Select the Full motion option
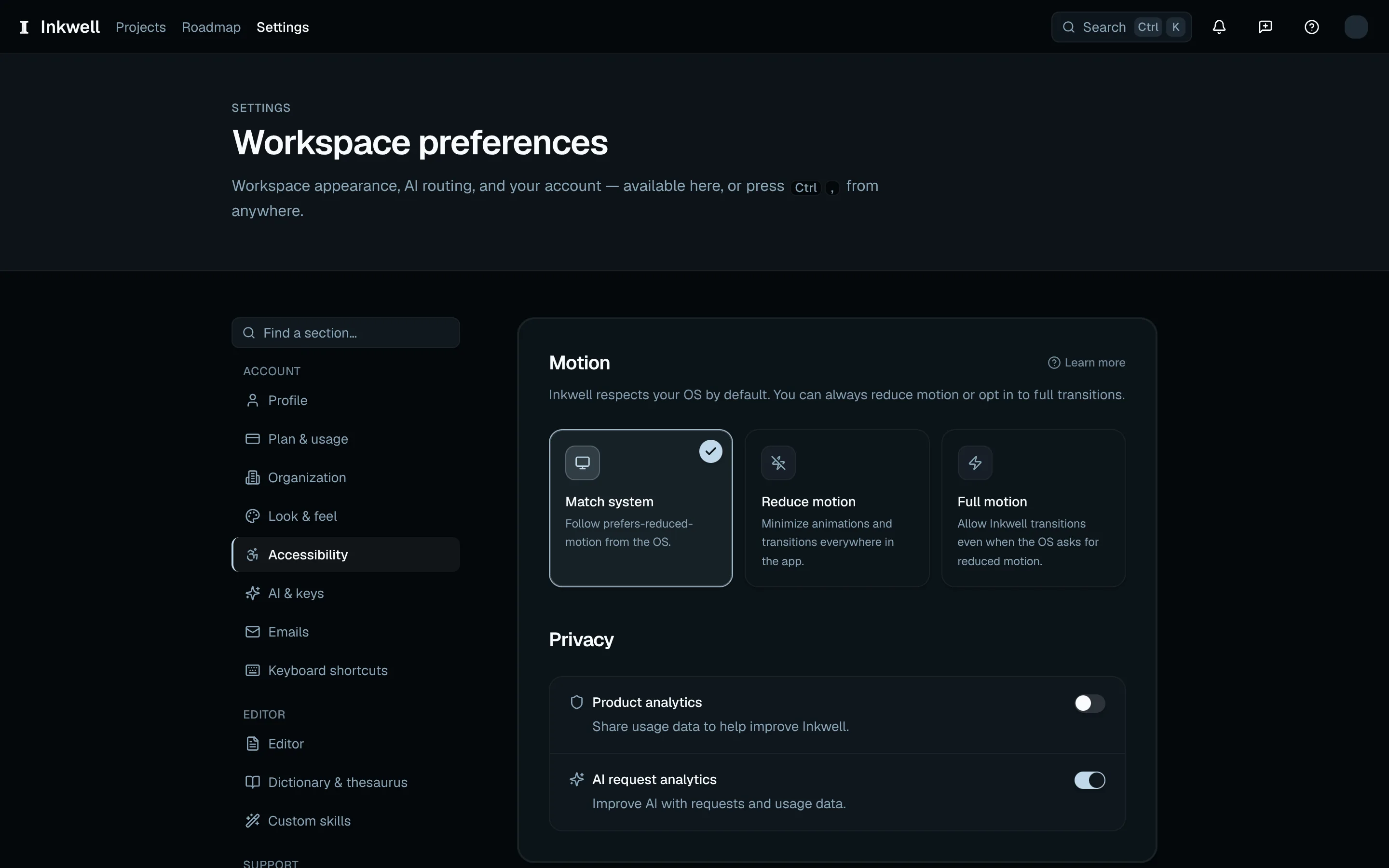Screen dimensions: 1389x868 1033,508
